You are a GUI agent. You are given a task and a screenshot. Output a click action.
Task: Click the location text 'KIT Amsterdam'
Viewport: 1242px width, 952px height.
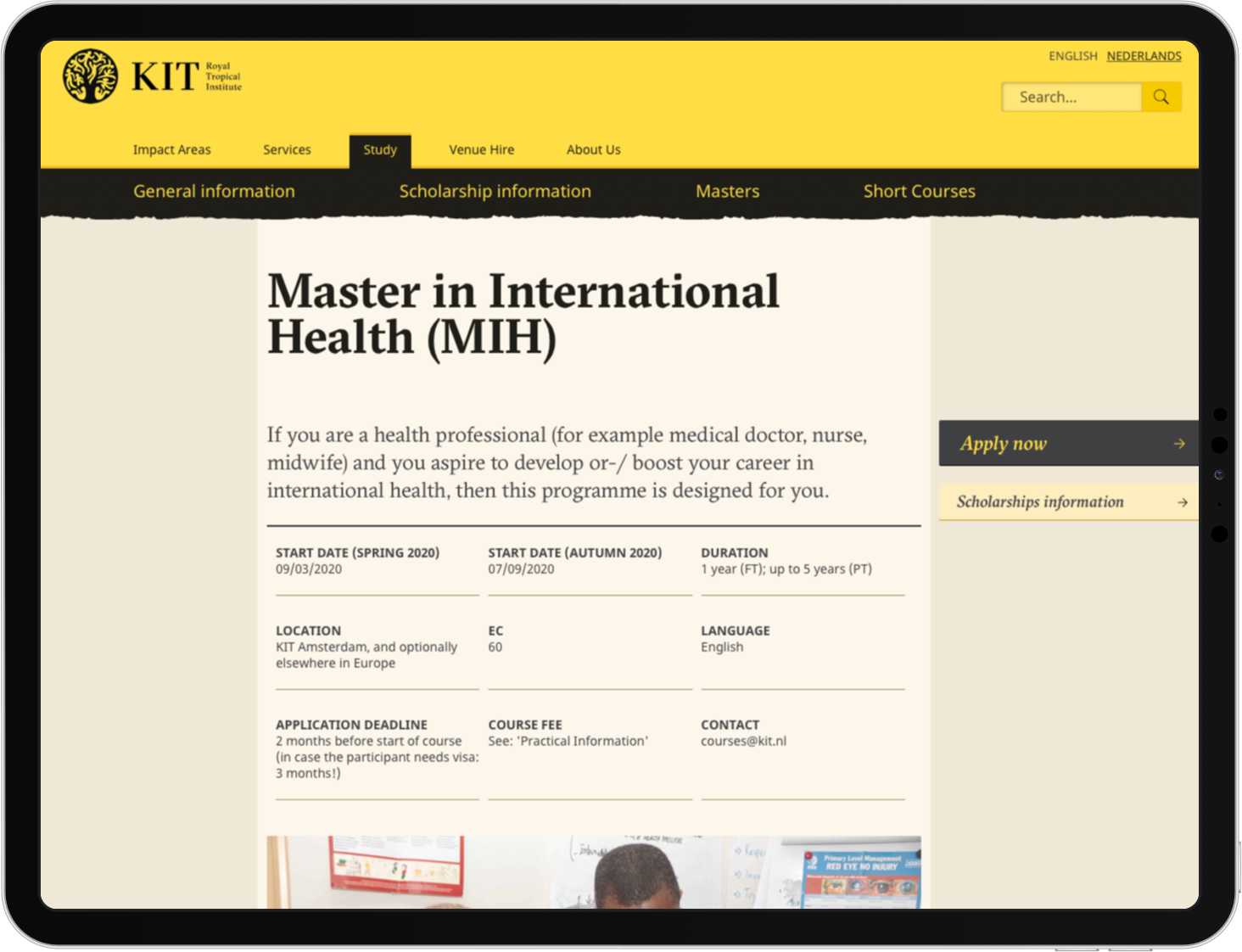click(322, 647)
